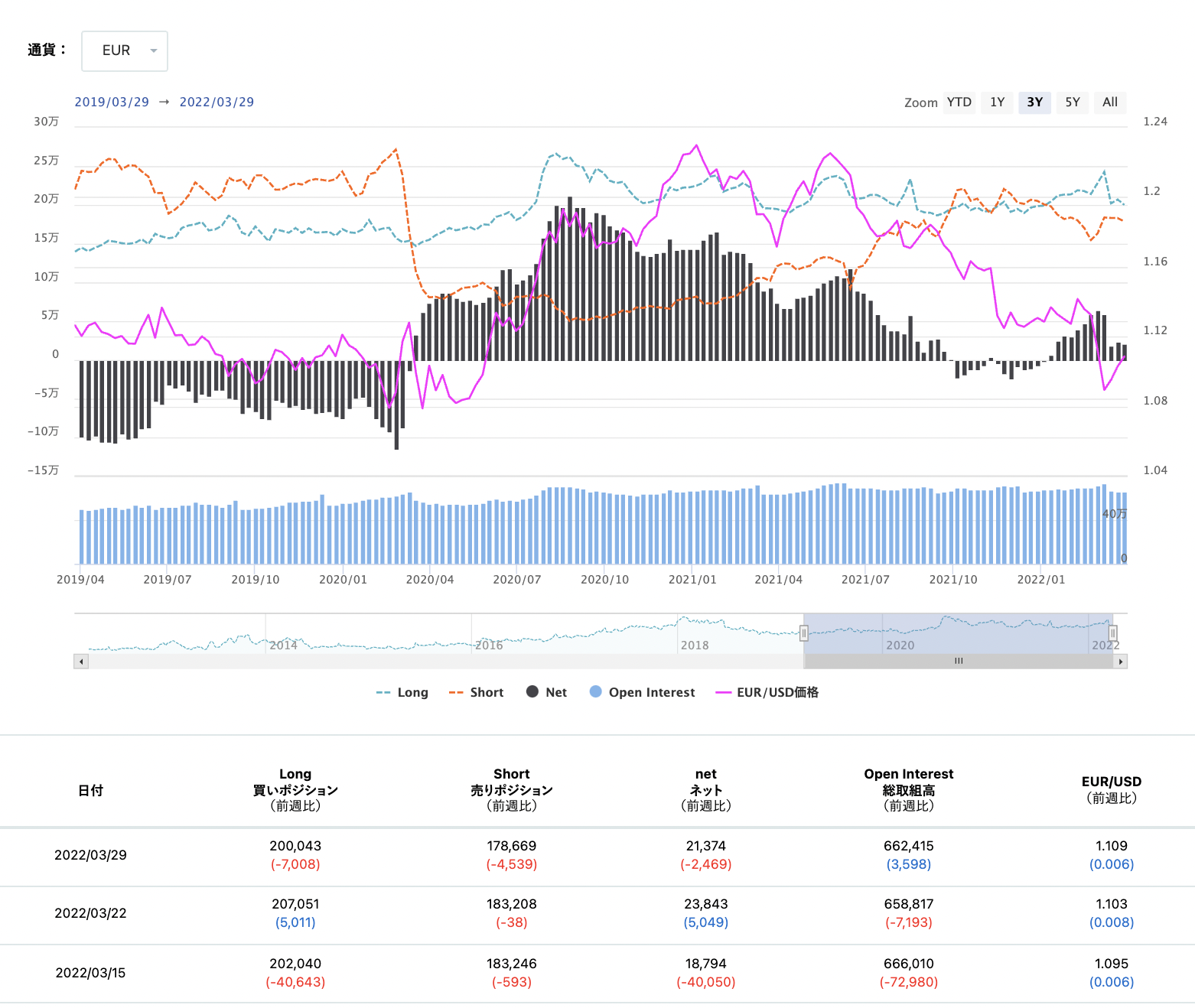This screenshot has width=1195, height=1008.
Task: Edit the end date 2022/03/29
Action: [217, 102]
